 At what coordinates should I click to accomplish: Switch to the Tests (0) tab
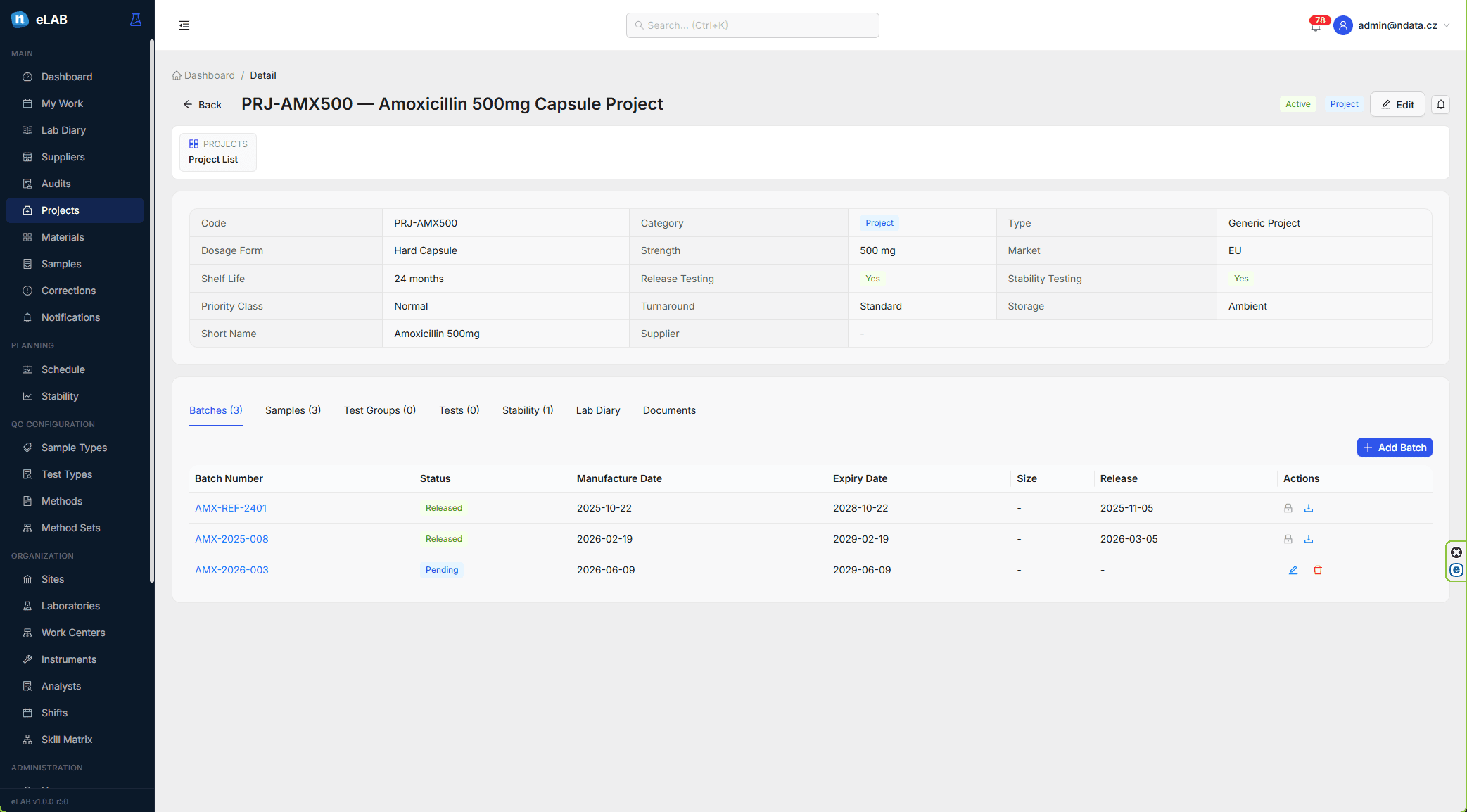(x=459, y=410)
